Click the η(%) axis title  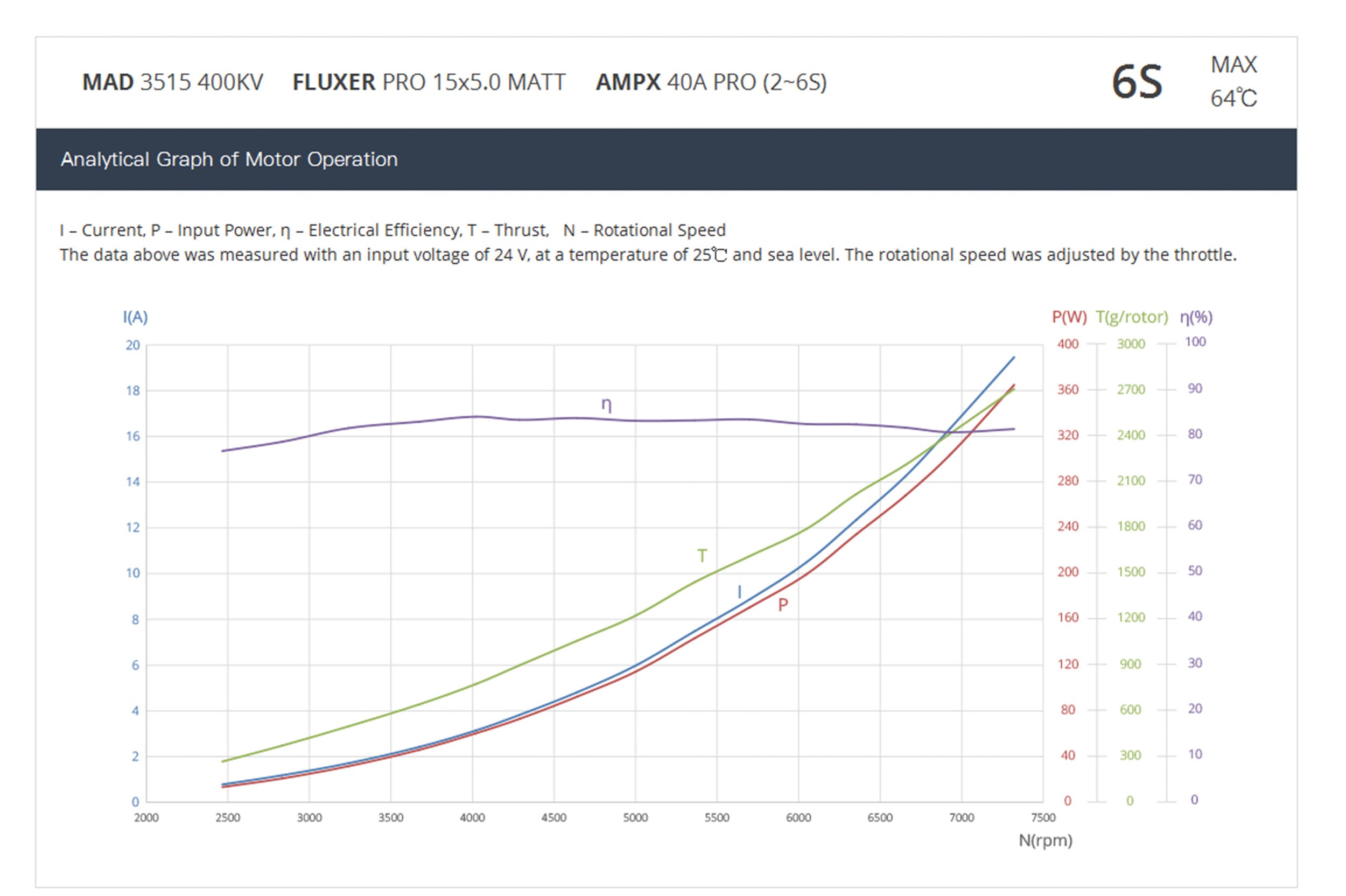click(x=1196, y=317)
